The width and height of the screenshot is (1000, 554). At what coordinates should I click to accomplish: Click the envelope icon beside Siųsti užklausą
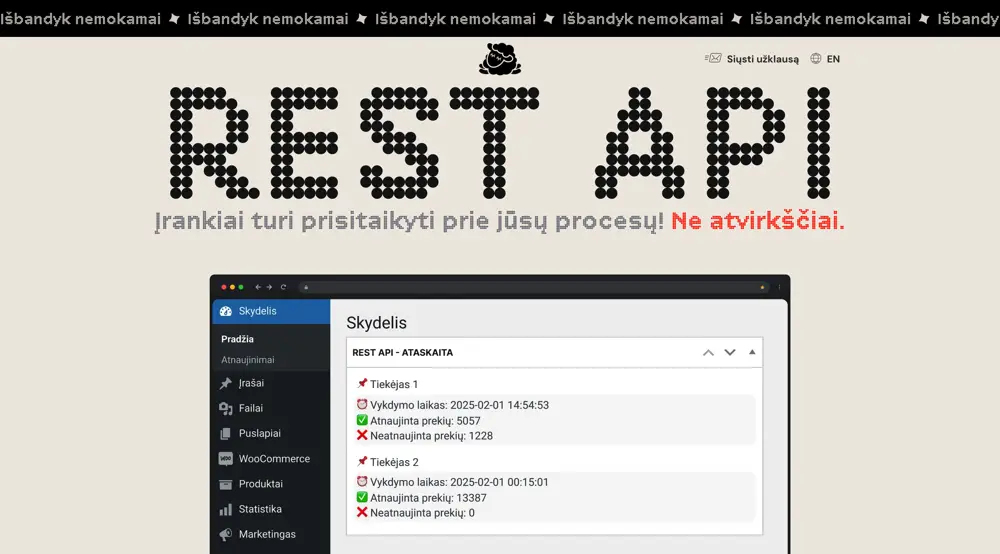tap(713, 59)
